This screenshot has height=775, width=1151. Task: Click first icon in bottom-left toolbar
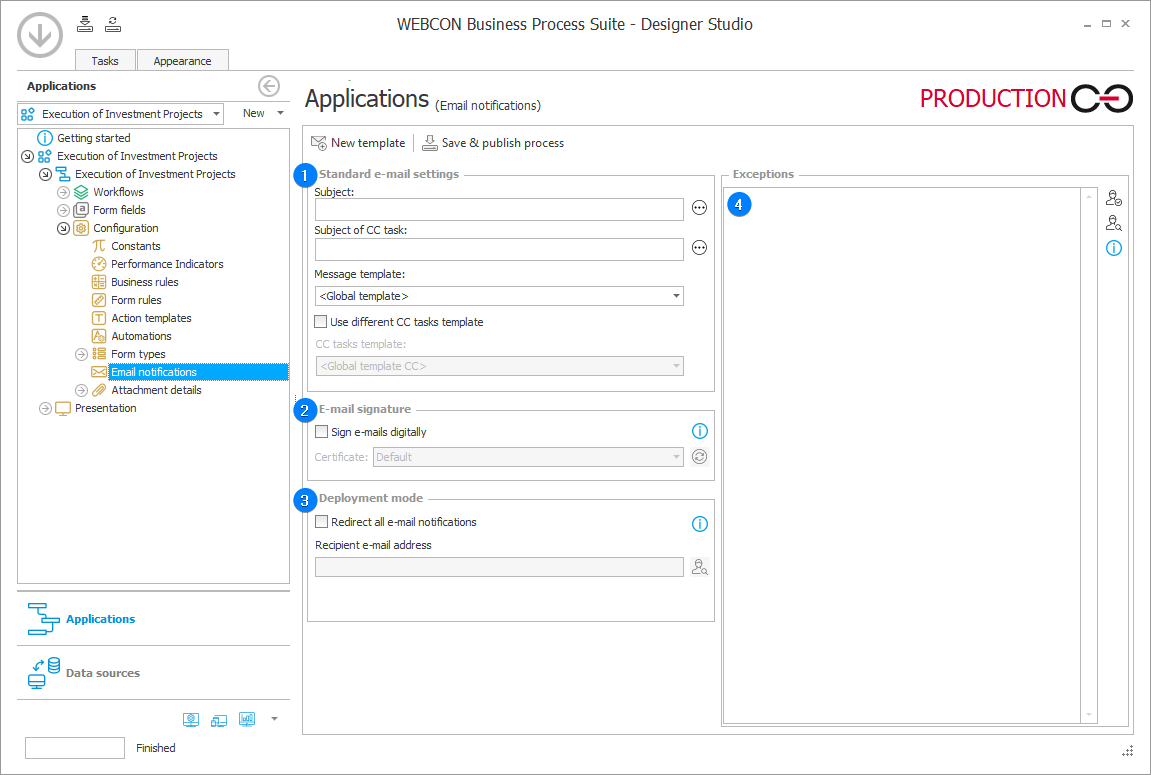coord(191,719)
